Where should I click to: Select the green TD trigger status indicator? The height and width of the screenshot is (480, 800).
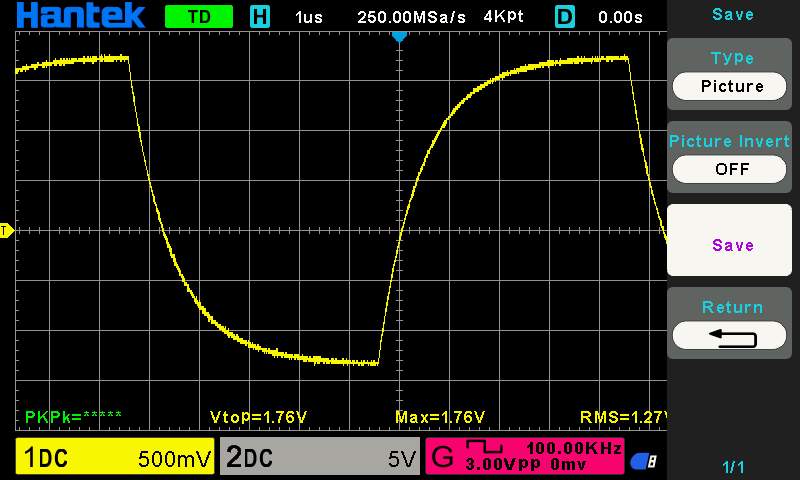(199, 17)
